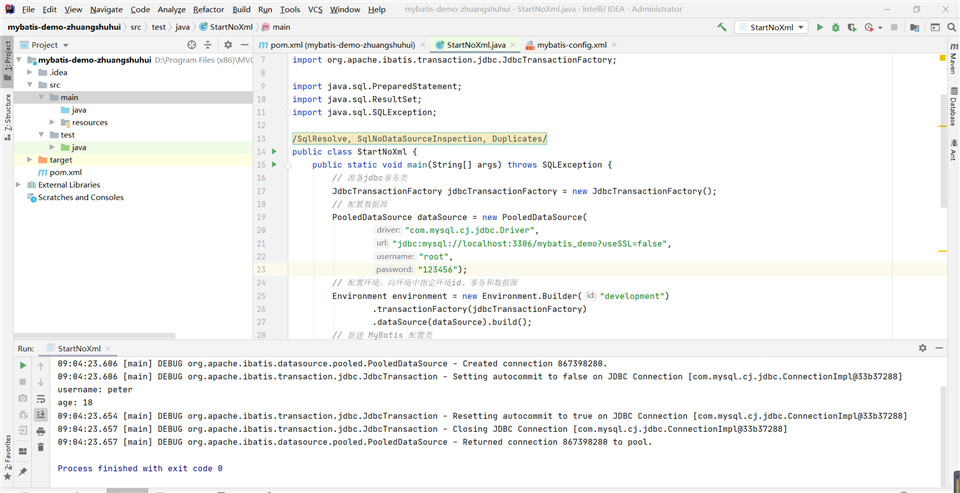Click the Up the Stack Trace arrow

pyautogui.click(x=40, y=366)
